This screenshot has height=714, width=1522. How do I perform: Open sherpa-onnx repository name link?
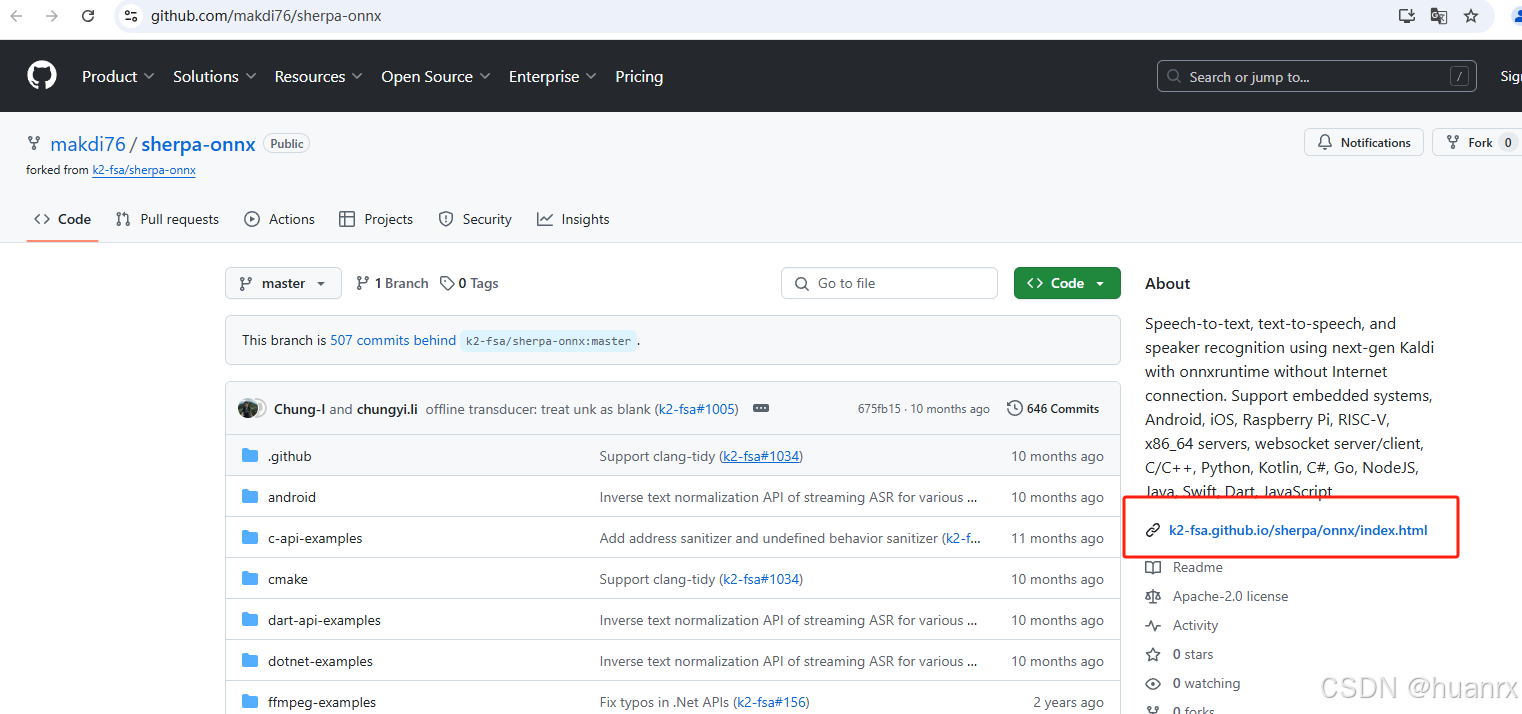[198, 144]
